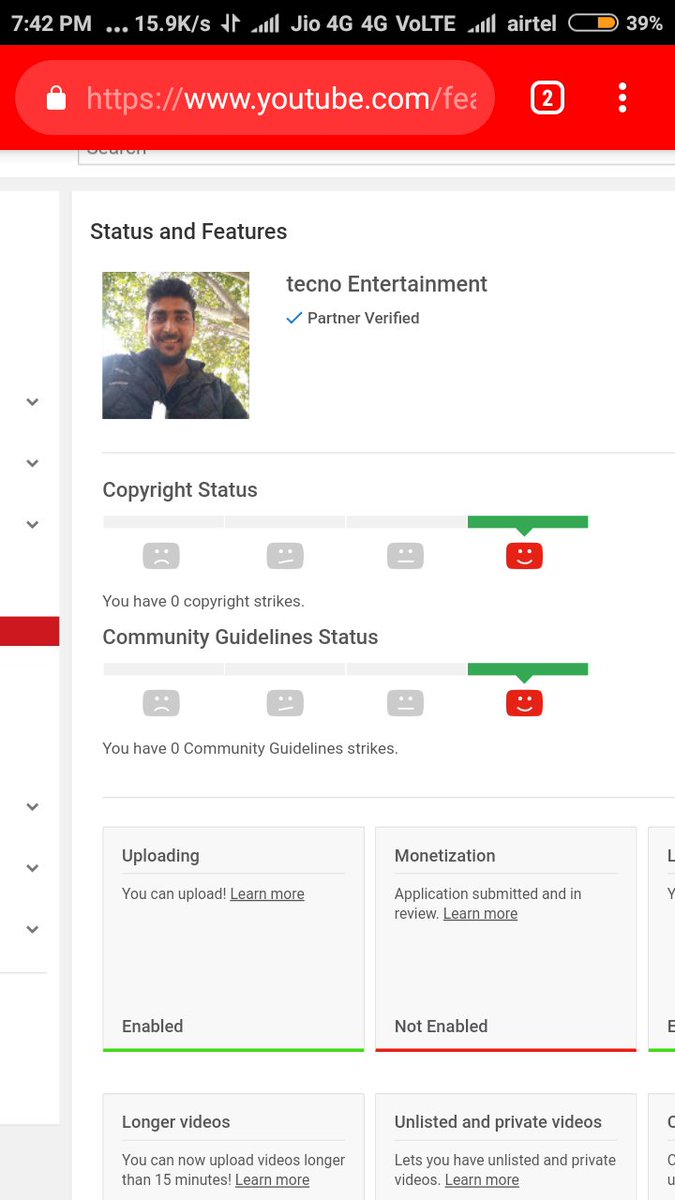Click the Partner Verified checkmark icon
The width and height of the screenshot is (675, 1200).
[294, 318]
